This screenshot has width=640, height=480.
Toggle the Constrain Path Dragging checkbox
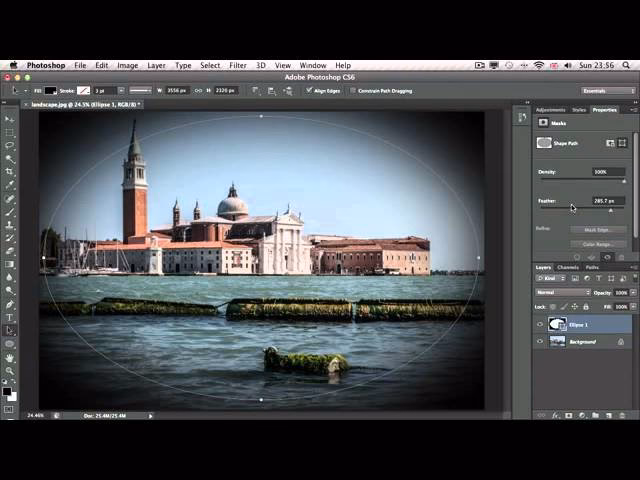353,91
